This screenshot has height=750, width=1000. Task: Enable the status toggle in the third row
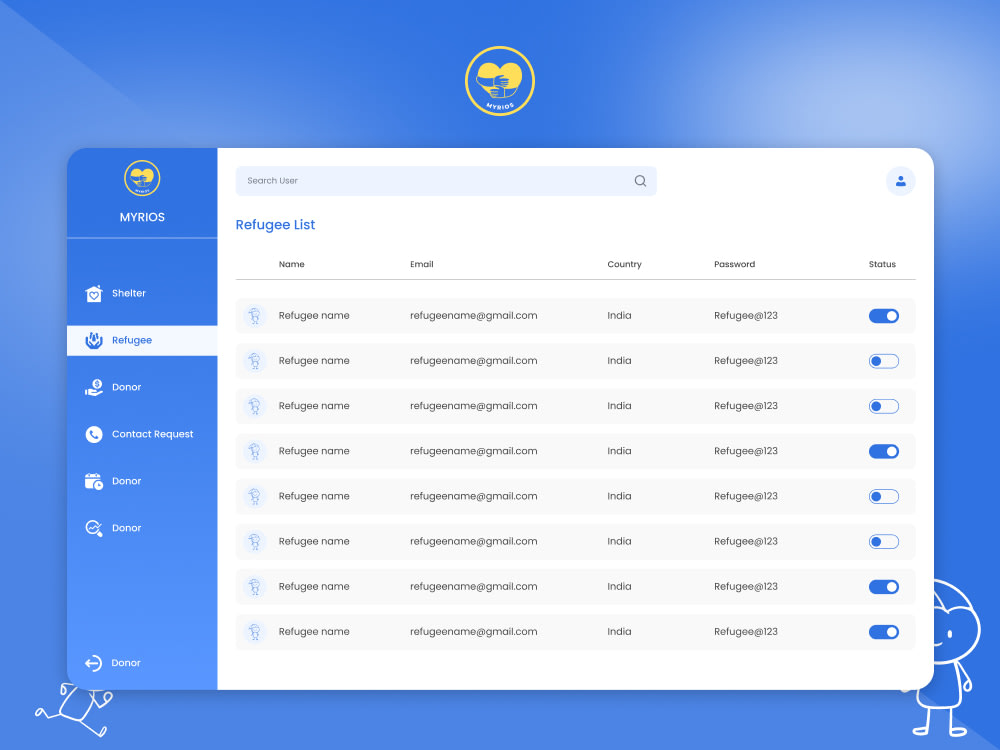884,406
